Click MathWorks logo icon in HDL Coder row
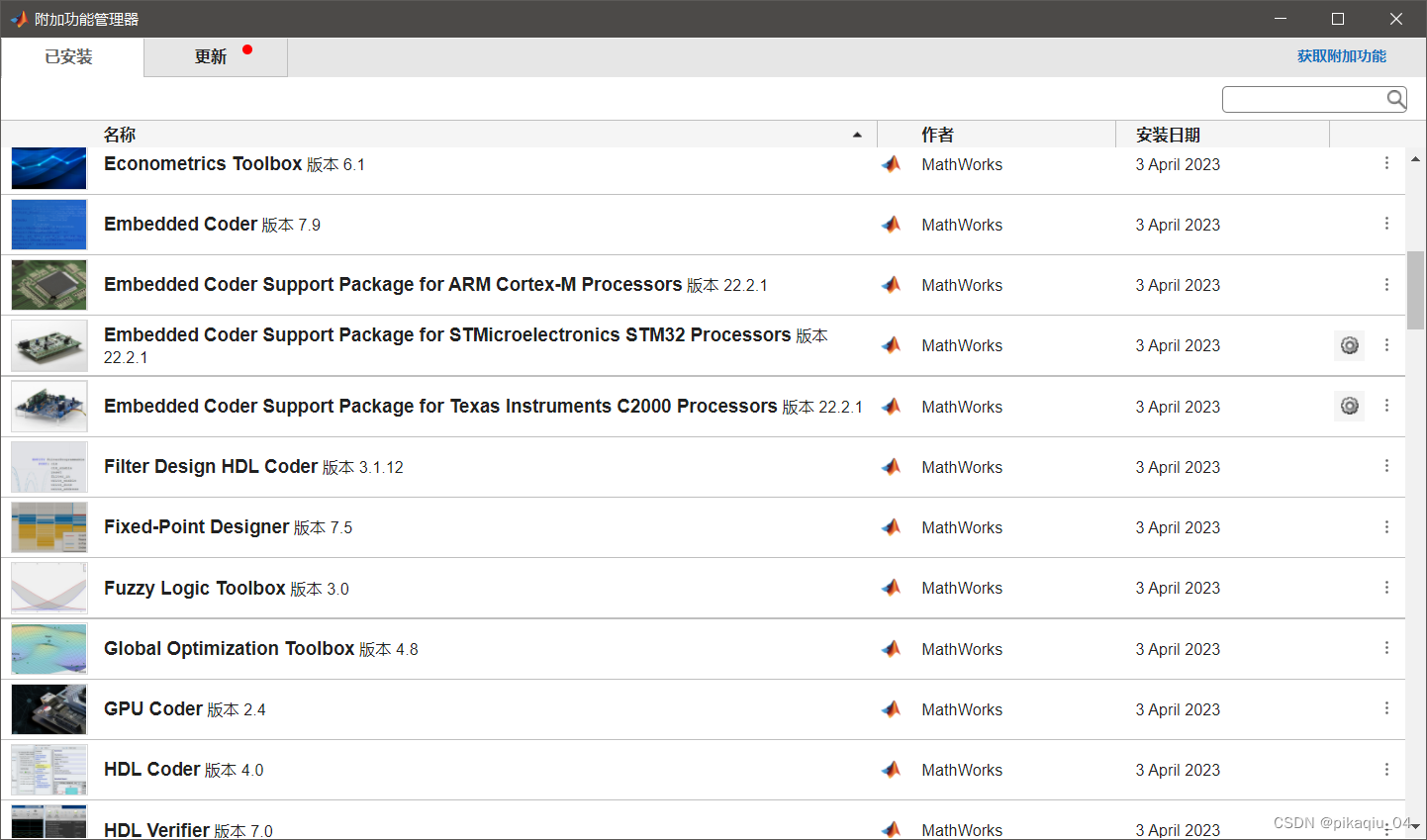The height and width of the screenshot is (840, 1427). pos(891,769)
